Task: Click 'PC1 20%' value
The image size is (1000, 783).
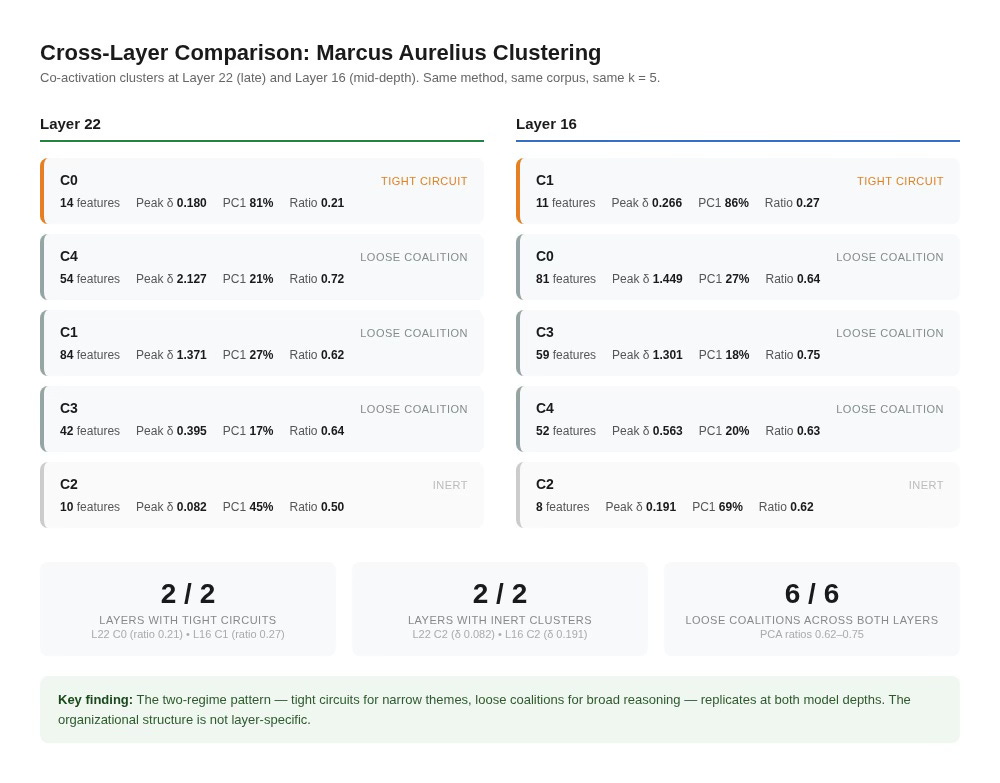Action: point(724,430)
